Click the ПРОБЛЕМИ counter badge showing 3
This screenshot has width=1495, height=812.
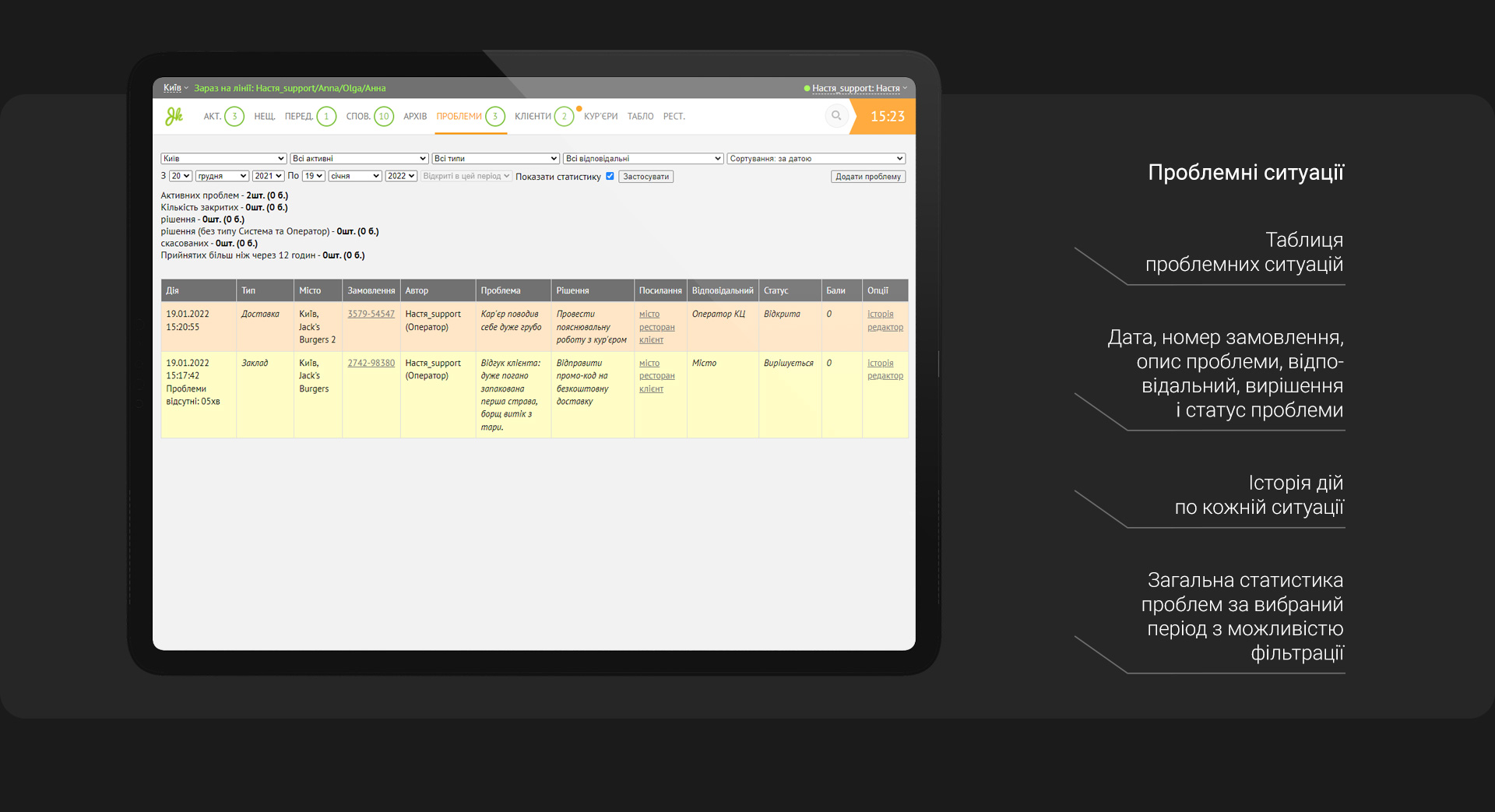point(495,117)
